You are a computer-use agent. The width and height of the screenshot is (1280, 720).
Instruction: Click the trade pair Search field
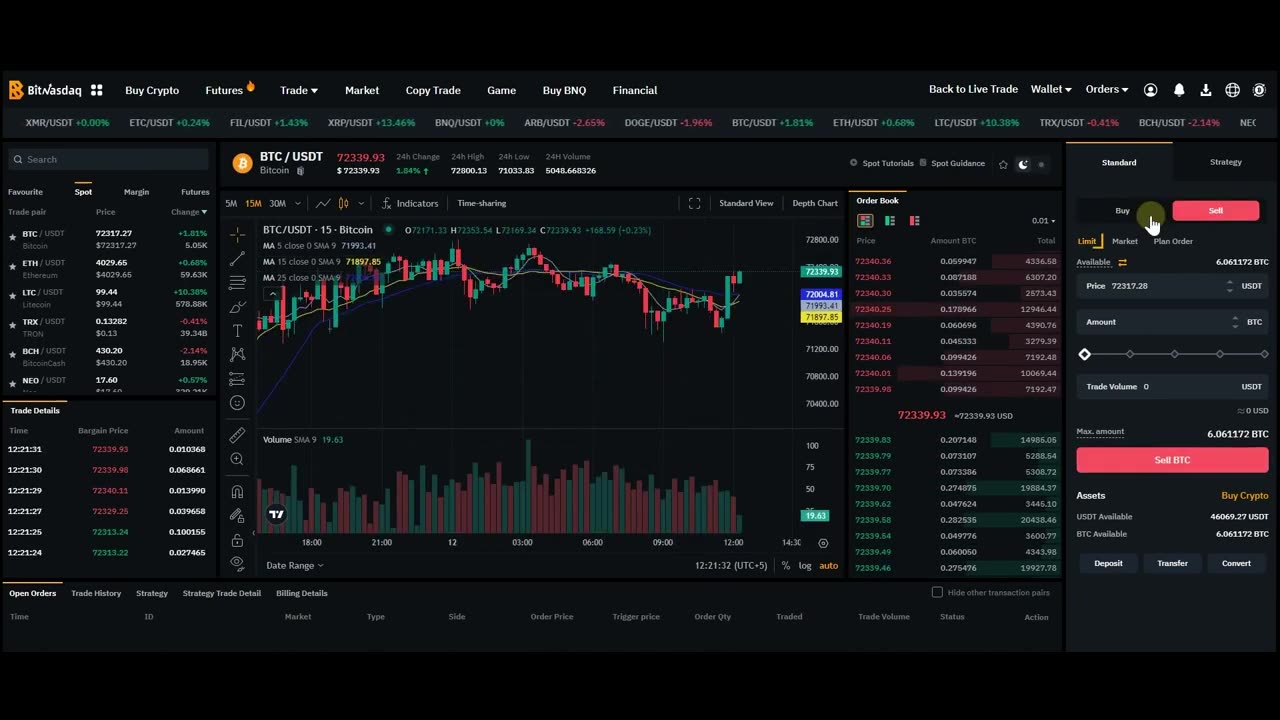(x=108, y=159)
